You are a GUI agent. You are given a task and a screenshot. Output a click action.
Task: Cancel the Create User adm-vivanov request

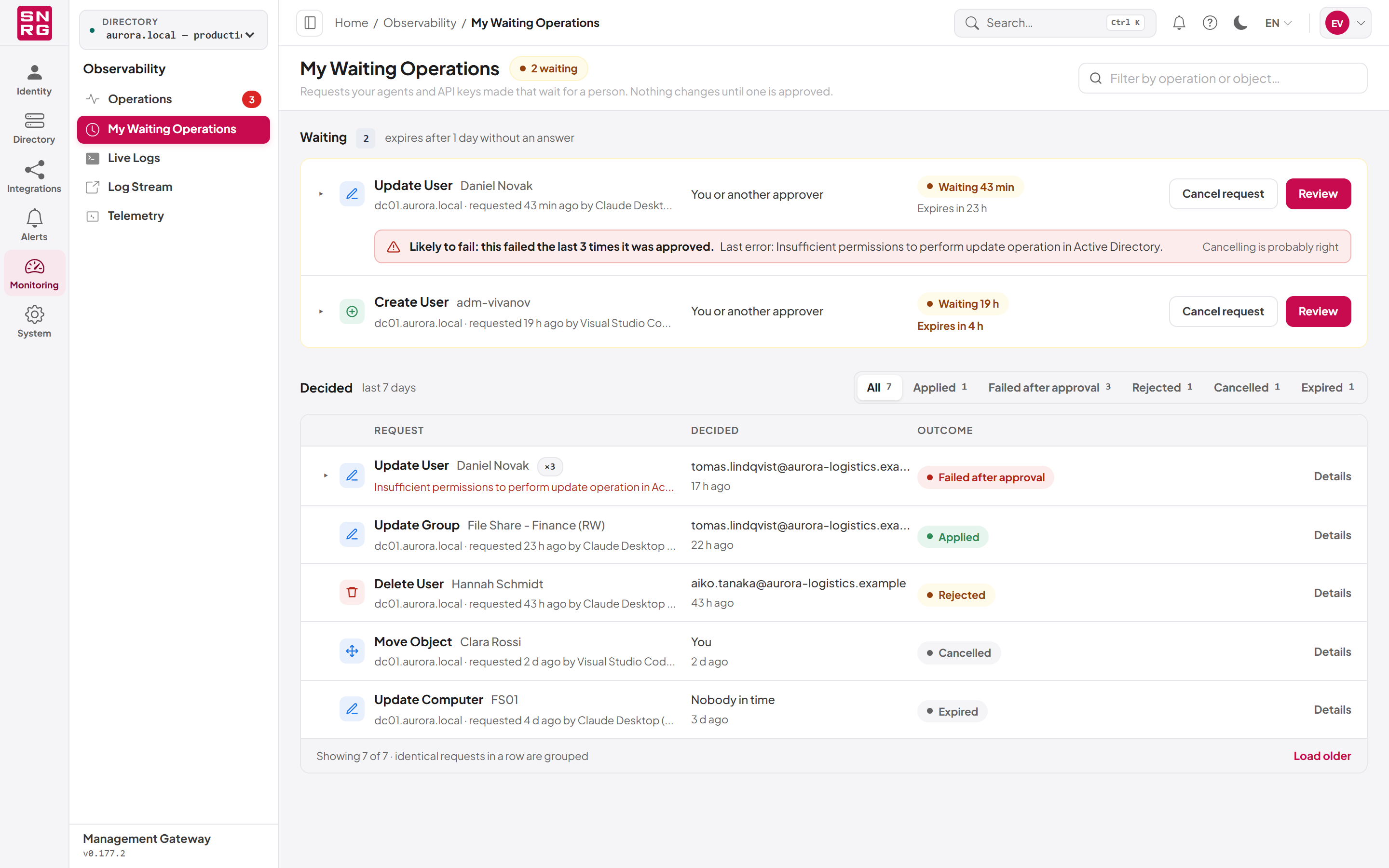(1223, 311)
